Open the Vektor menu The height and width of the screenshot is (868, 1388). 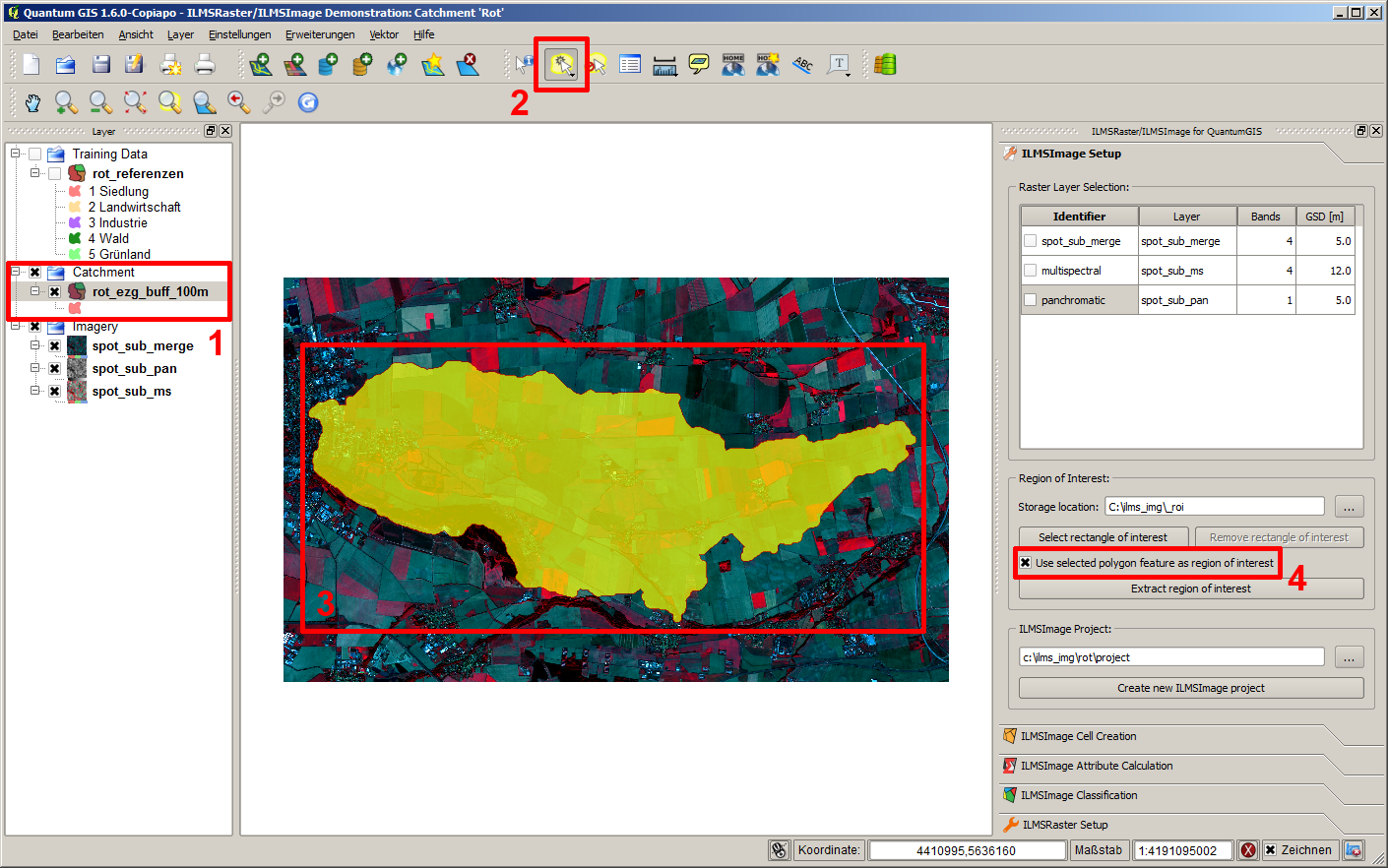(x=384, y=34)
